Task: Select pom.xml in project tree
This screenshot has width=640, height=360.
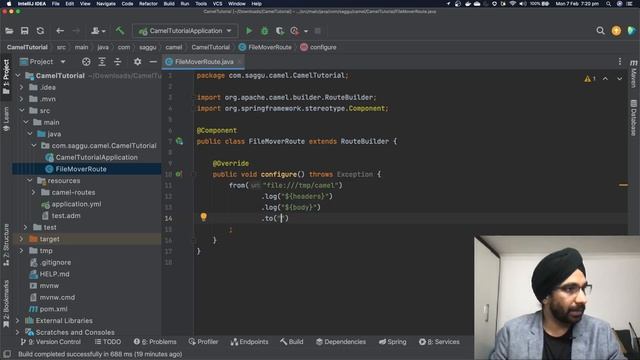Action: (x=53, y=309)
